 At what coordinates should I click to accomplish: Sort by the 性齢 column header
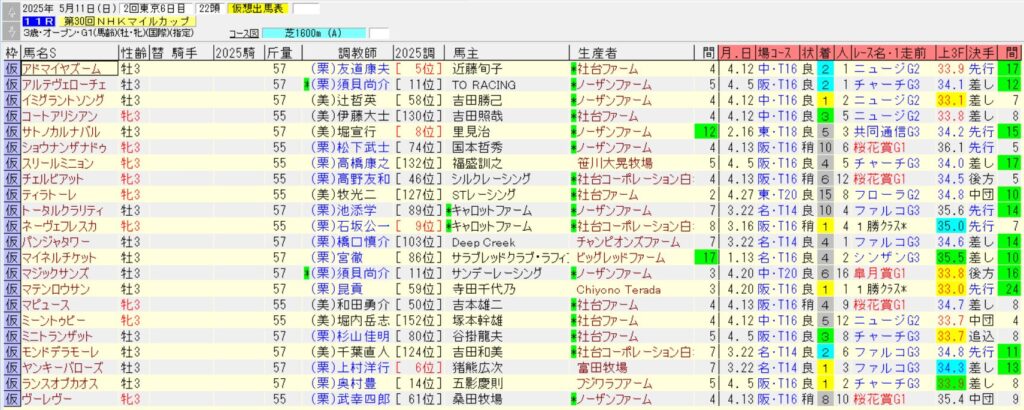(135, 54)
